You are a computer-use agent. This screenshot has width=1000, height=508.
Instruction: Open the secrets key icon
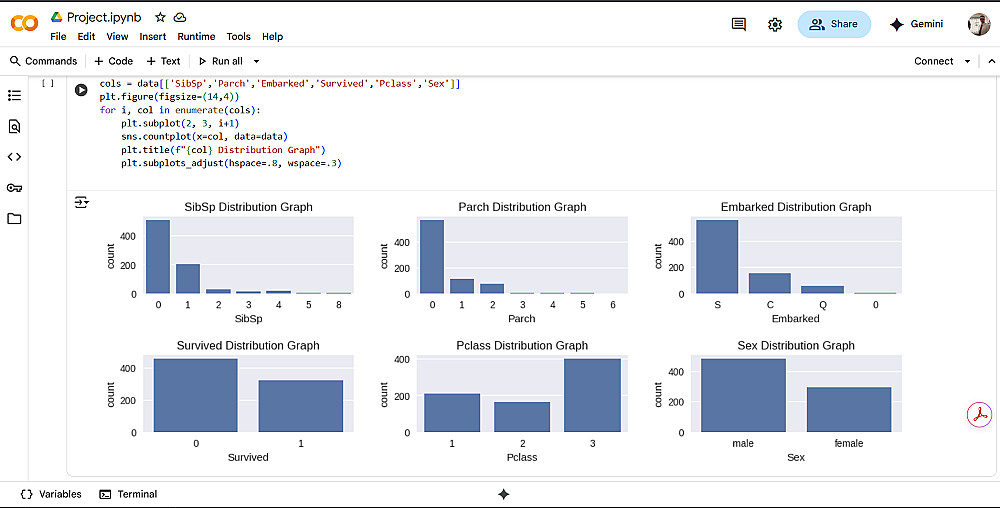tap(14, 188)
